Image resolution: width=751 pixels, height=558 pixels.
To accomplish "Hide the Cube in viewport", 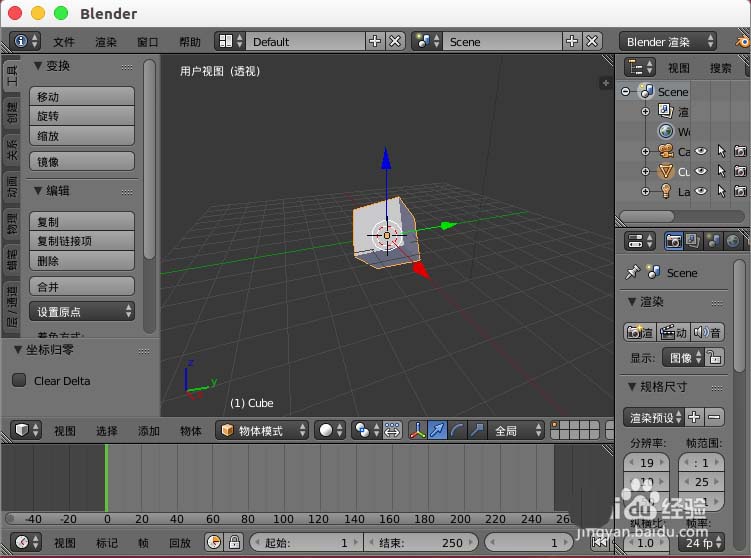I will pos(701,171).
